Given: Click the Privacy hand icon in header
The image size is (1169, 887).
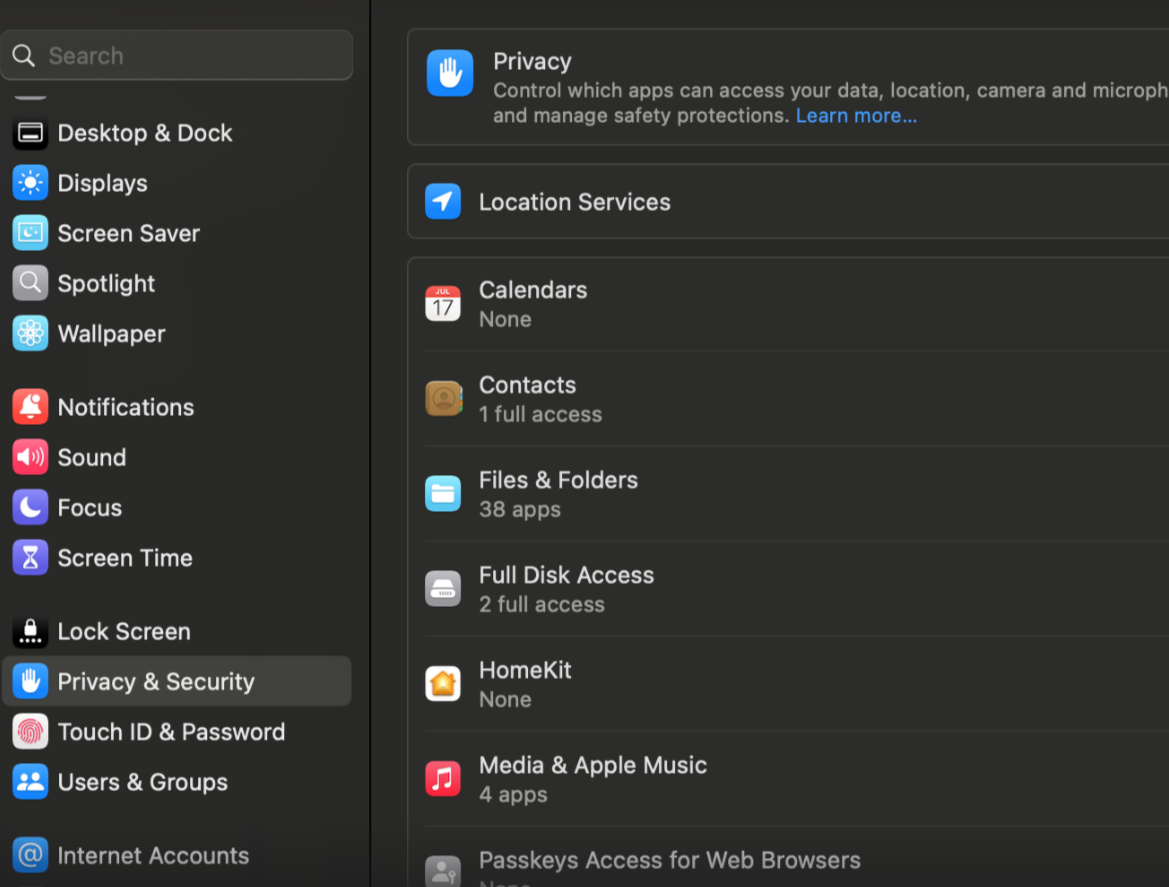Looking at the screenshot, I should point(450,74).
